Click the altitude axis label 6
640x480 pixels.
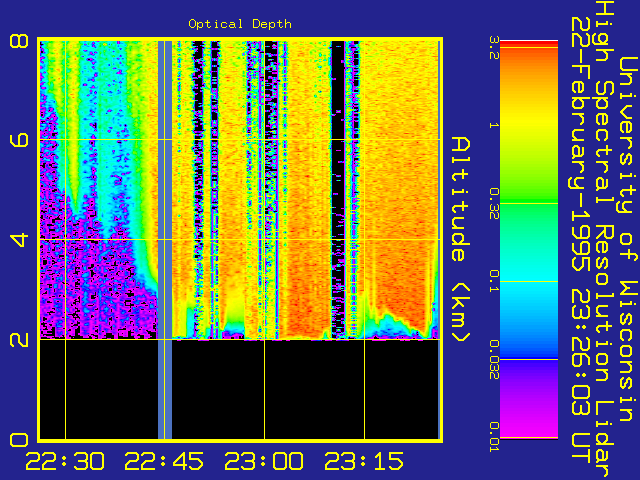coord(19,140)
